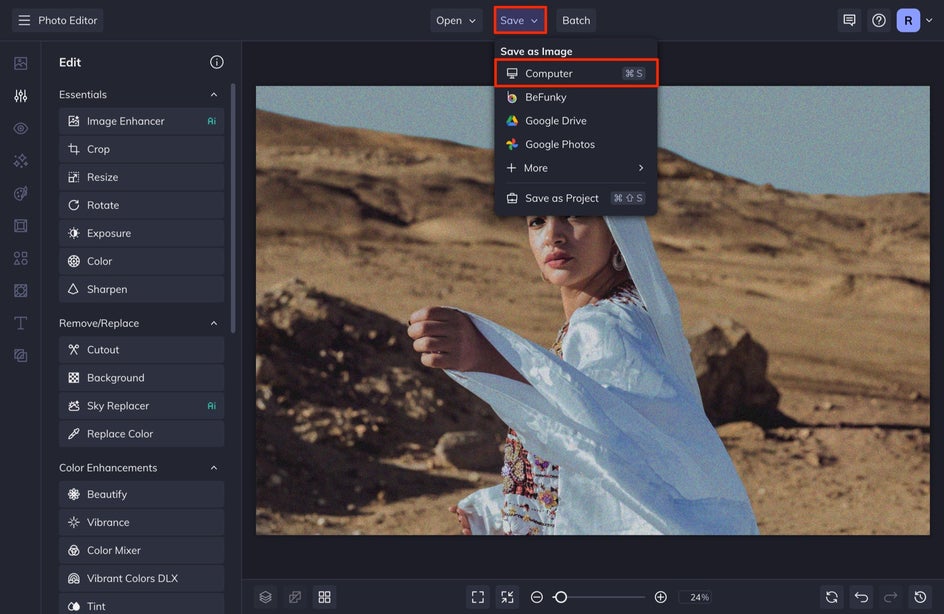Image resolution: width=944 pixels, height=614 pixels.
Task: Open the user avatar R
Action: [908, 20]
